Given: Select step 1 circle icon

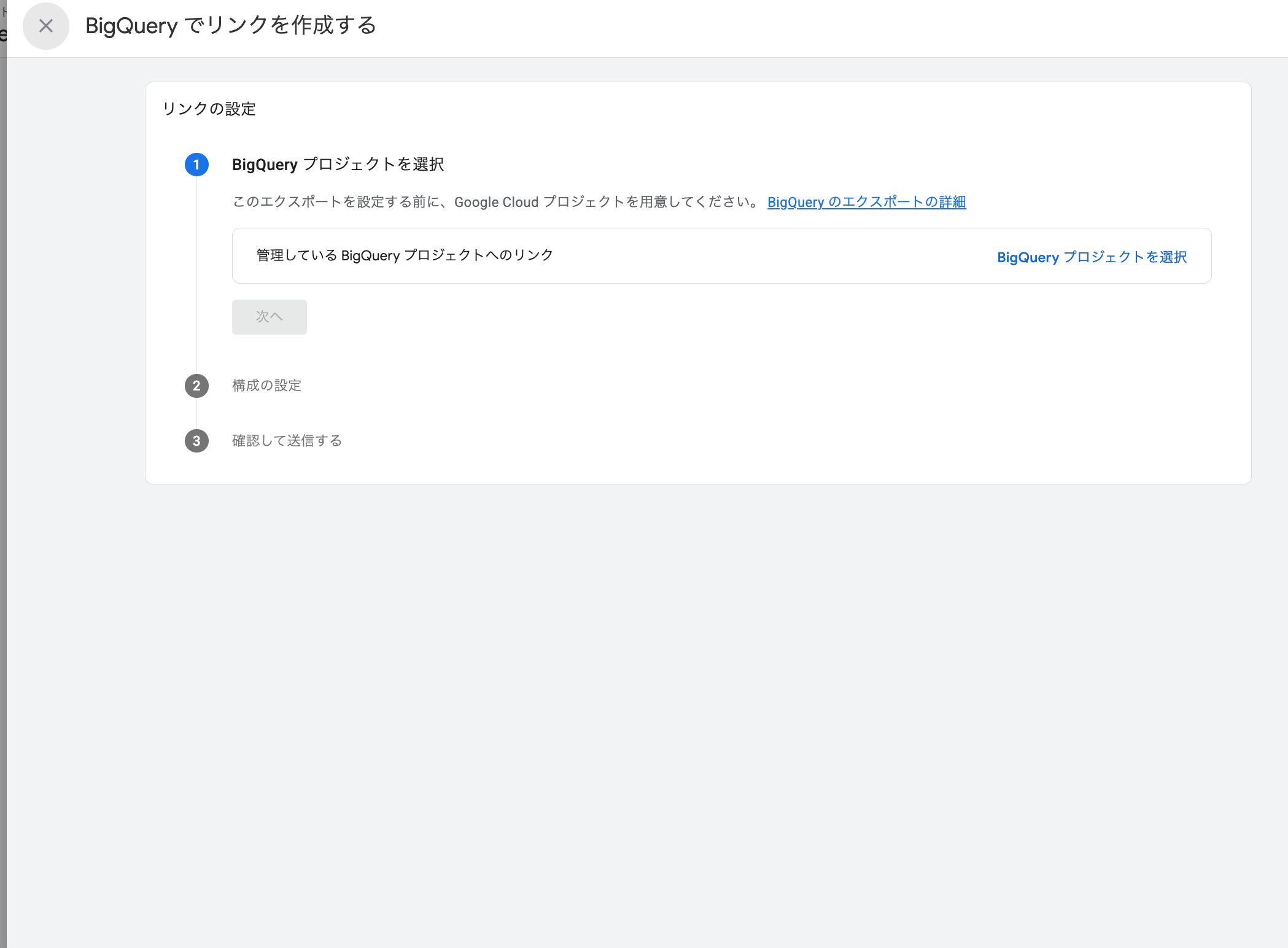Looking at the screenshot, I should click(196, 165).
